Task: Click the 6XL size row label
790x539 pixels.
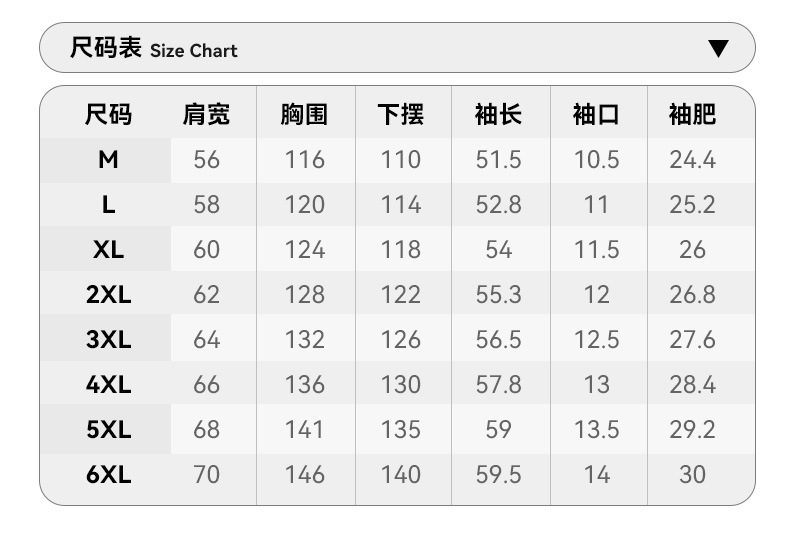Action: pos(108,475)
